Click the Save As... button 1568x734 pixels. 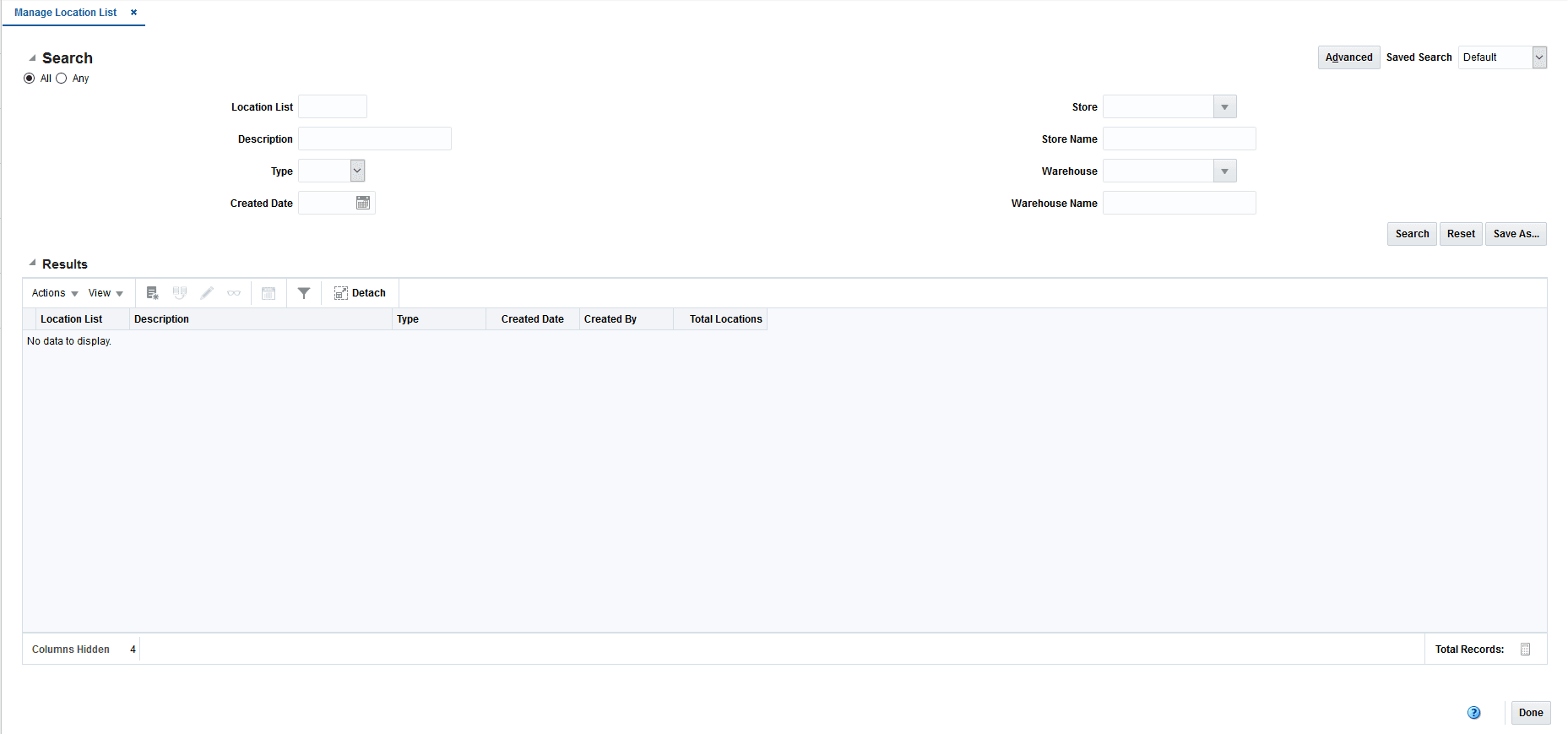tap(1516, 234)
